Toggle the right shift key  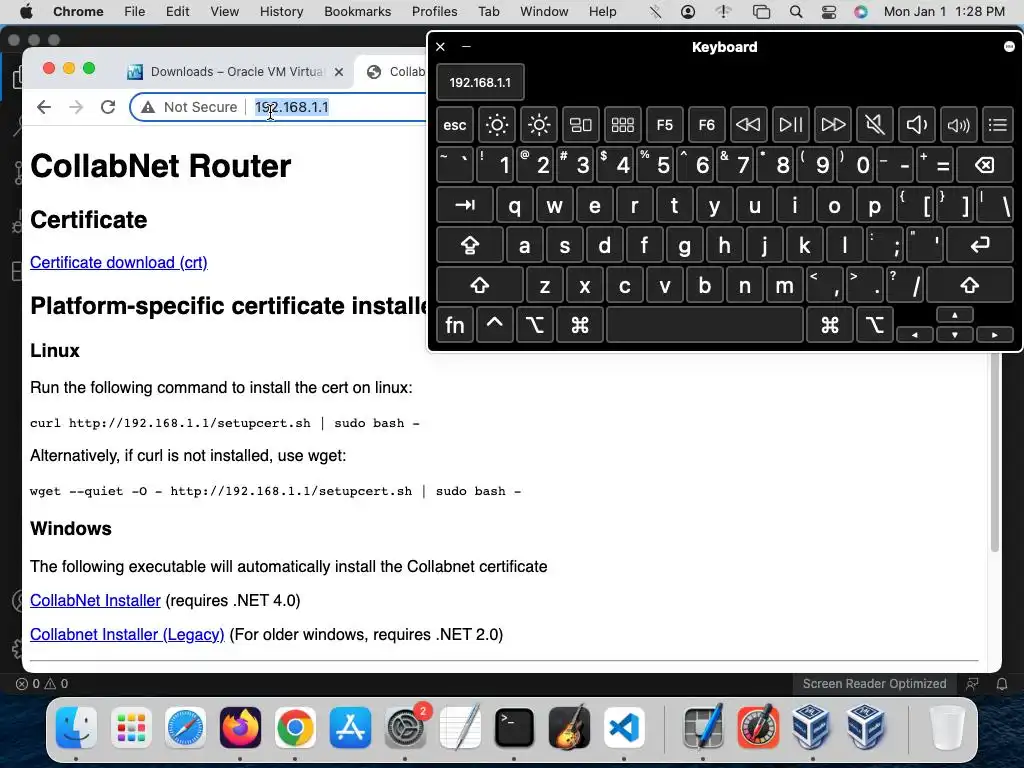click(970, 285)
